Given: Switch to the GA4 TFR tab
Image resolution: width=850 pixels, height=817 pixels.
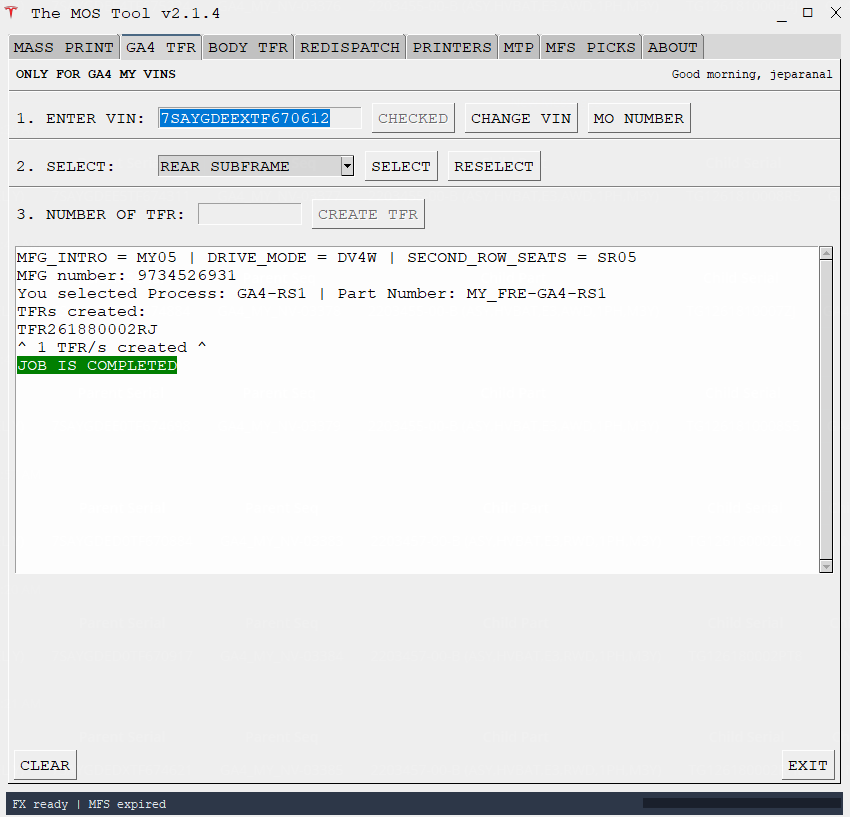Looking at the screenshot, I should tap(161, 47).
